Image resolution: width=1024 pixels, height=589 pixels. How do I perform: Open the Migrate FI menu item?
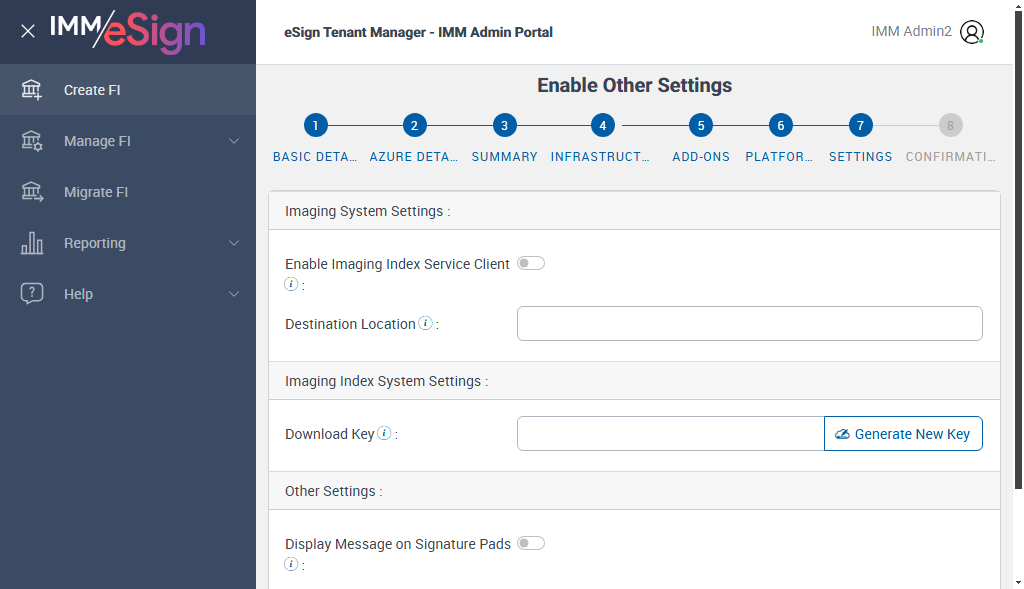pos(96,192)
